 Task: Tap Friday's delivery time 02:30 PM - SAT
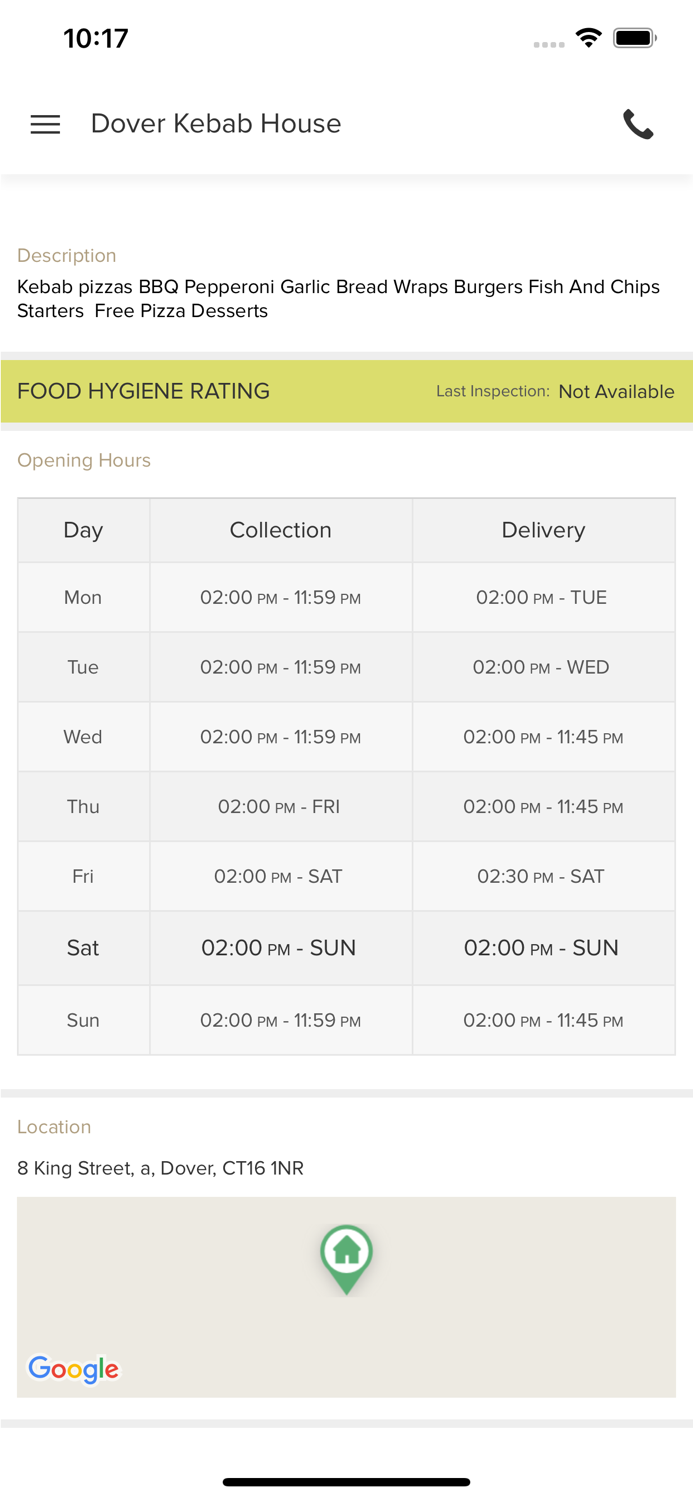point(541,877)
